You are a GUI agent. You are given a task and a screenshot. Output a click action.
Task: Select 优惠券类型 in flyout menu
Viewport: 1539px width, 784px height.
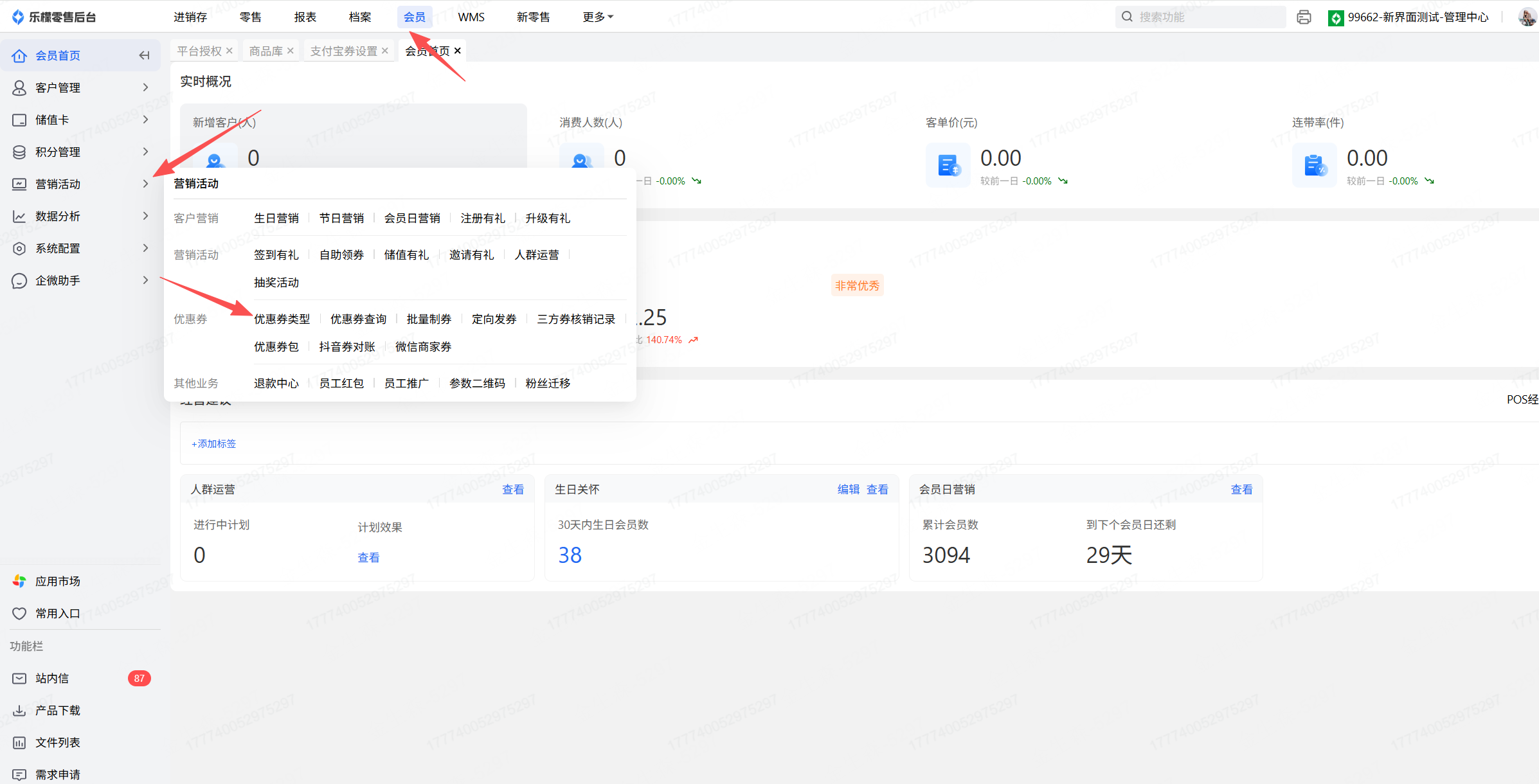(x=282, y=319)
